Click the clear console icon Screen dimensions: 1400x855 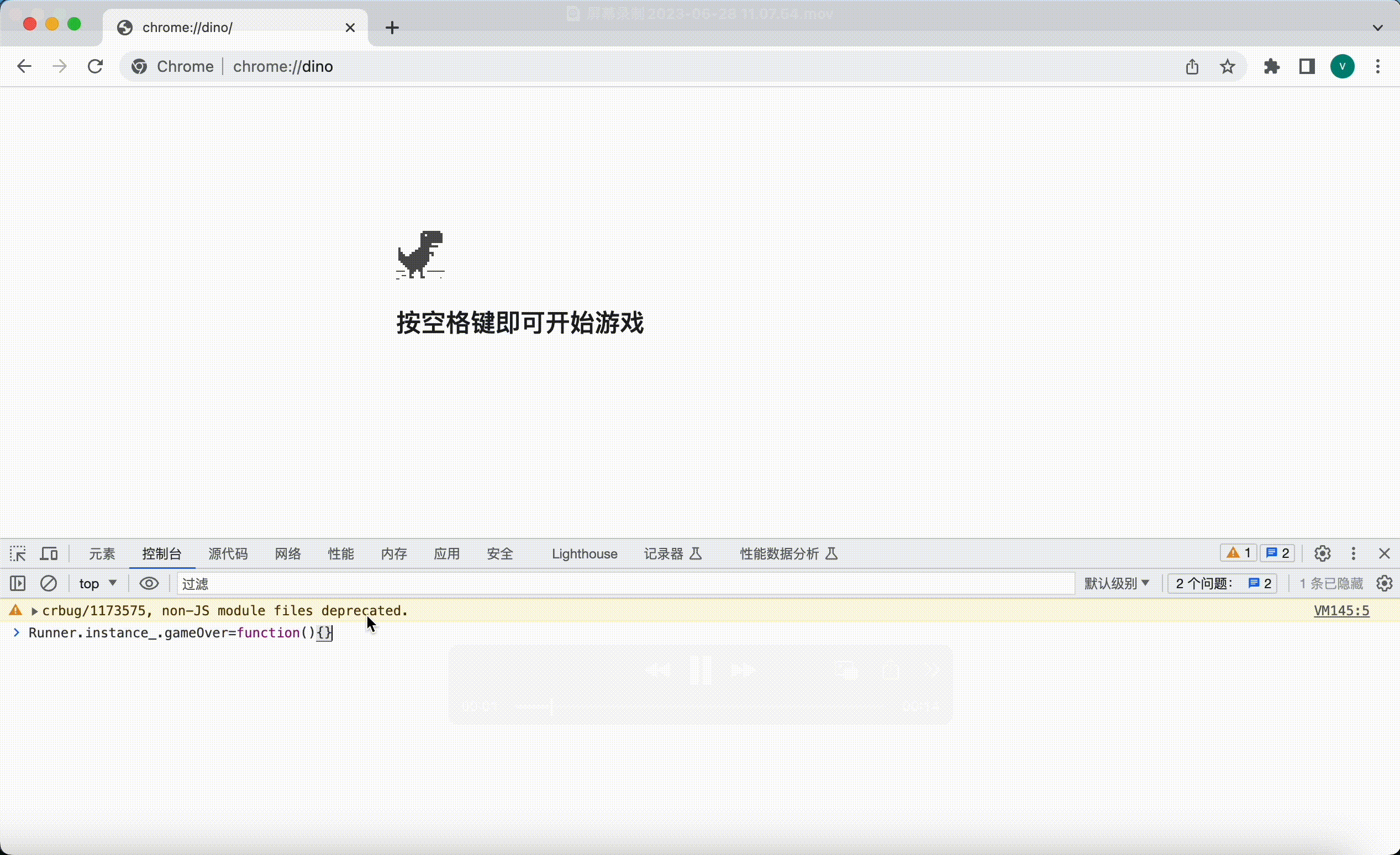pyautogui.click(x=49, y=583)
